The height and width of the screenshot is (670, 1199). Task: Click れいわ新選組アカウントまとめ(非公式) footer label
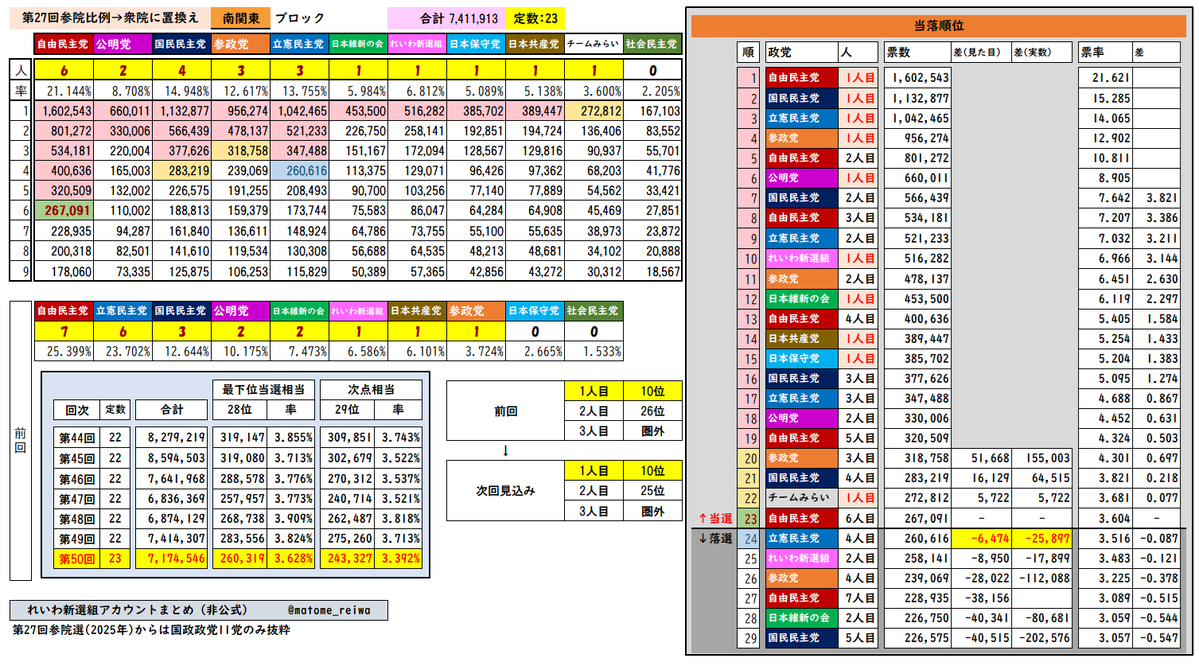tap(138, 610)
